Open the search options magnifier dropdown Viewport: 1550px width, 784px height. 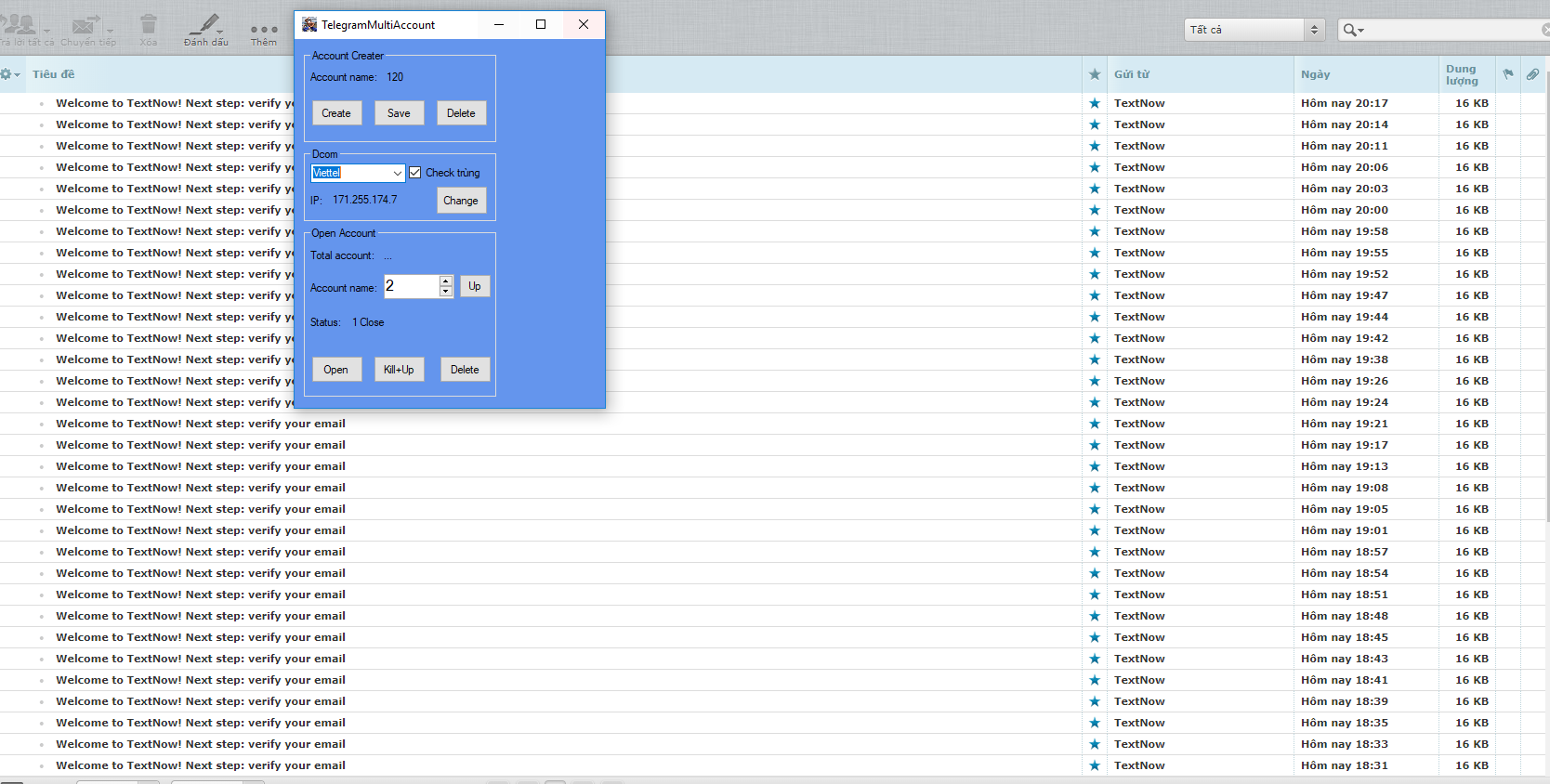coord(1353,30)
